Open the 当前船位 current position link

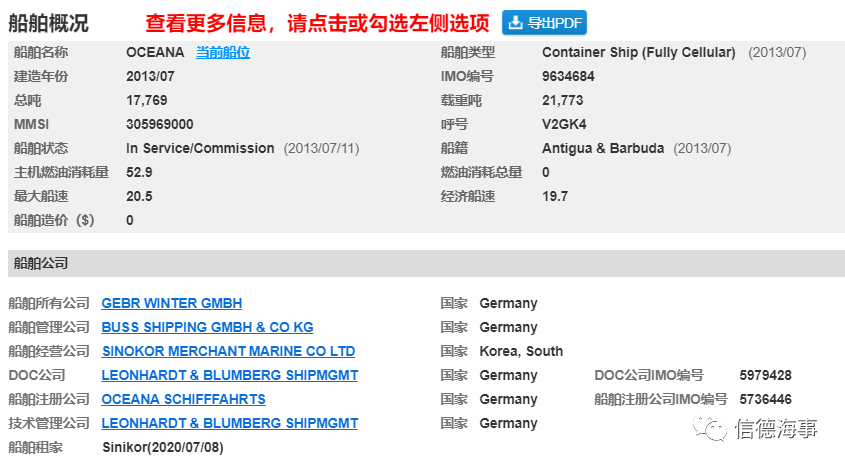coord(223,52)
